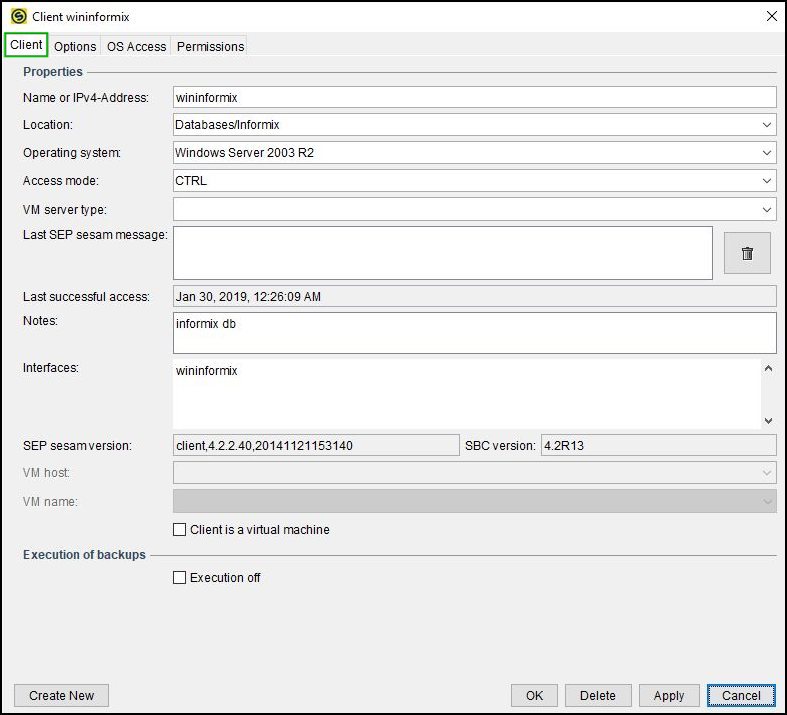This screenshot has height=715, width=787.
Task: Click the Delete button
Action: (598, 695)
